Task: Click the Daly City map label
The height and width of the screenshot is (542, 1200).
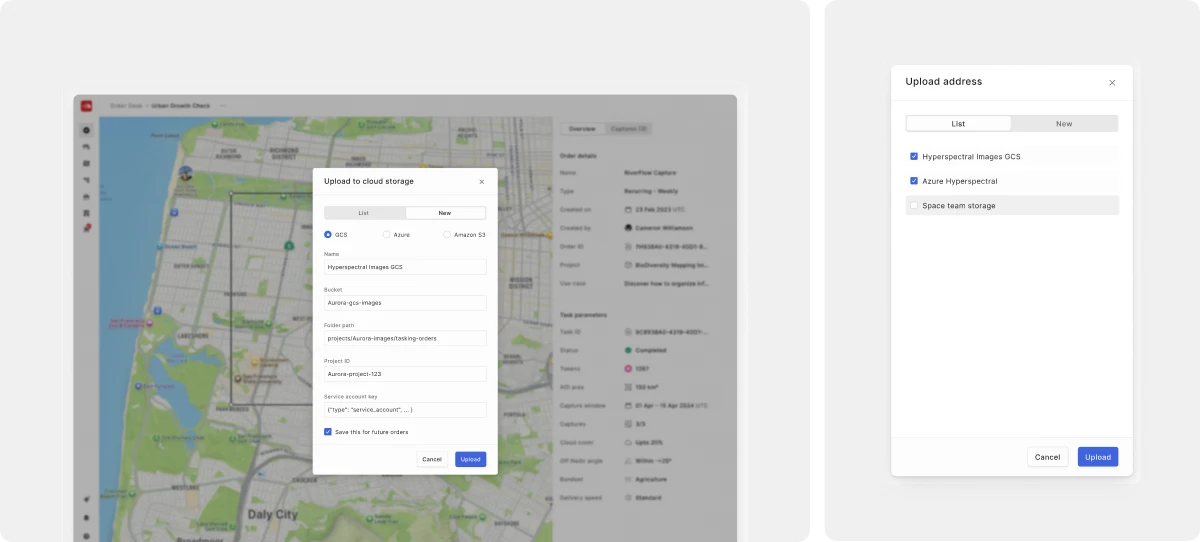Action: pyautogui.click(x=272, y=515)
